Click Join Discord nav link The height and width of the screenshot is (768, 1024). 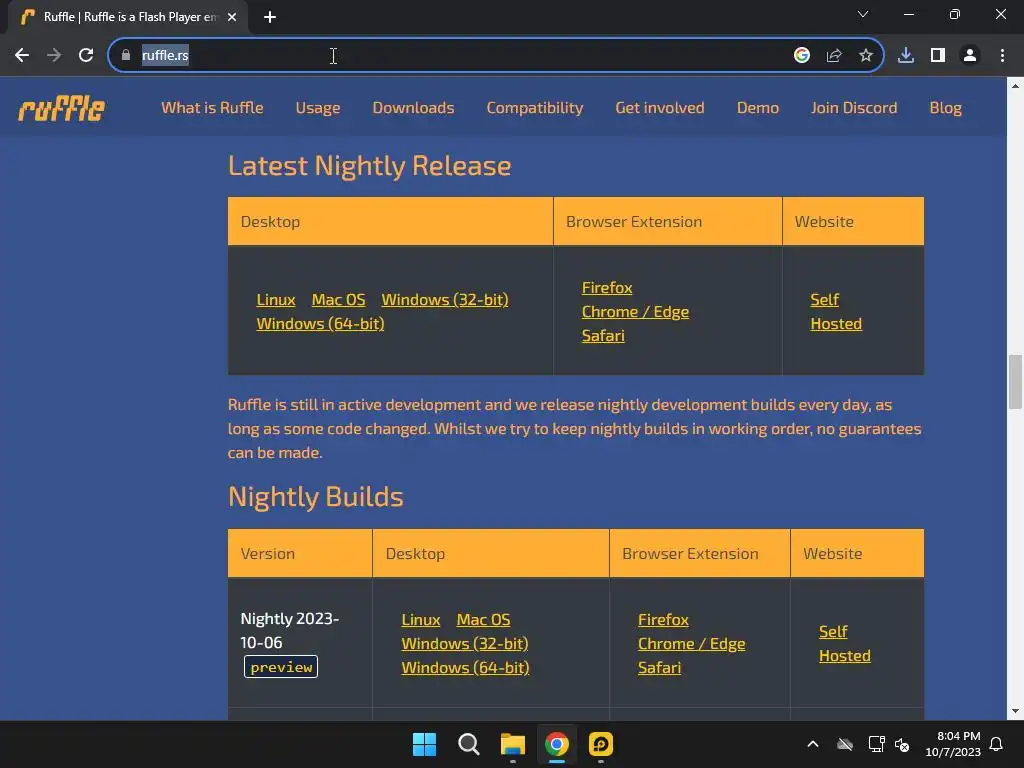point(854,108)
